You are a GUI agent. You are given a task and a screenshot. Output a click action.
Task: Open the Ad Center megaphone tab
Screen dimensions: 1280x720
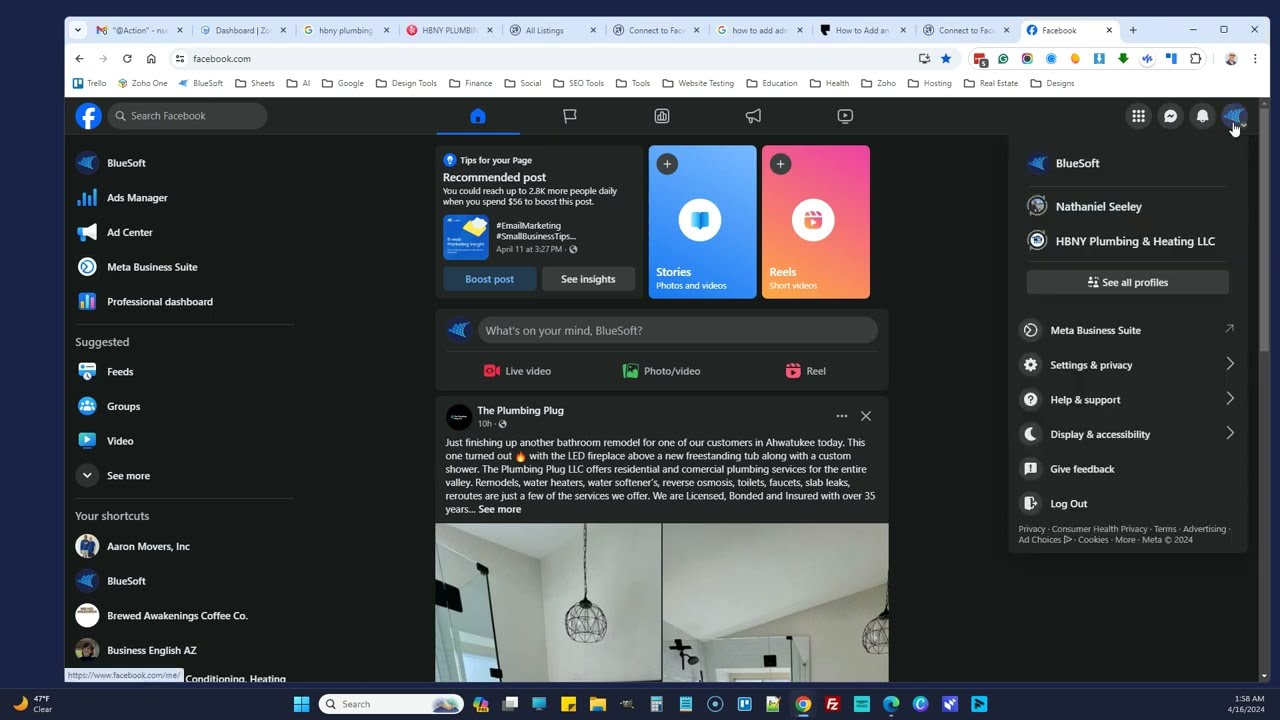coord(754,116)
